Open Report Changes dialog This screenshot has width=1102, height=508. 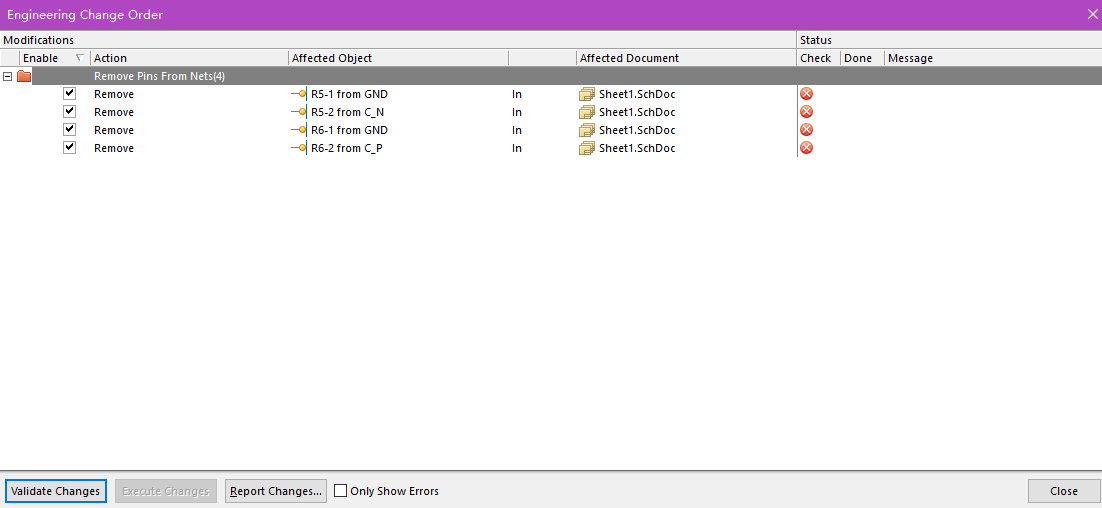click(276, 490)
